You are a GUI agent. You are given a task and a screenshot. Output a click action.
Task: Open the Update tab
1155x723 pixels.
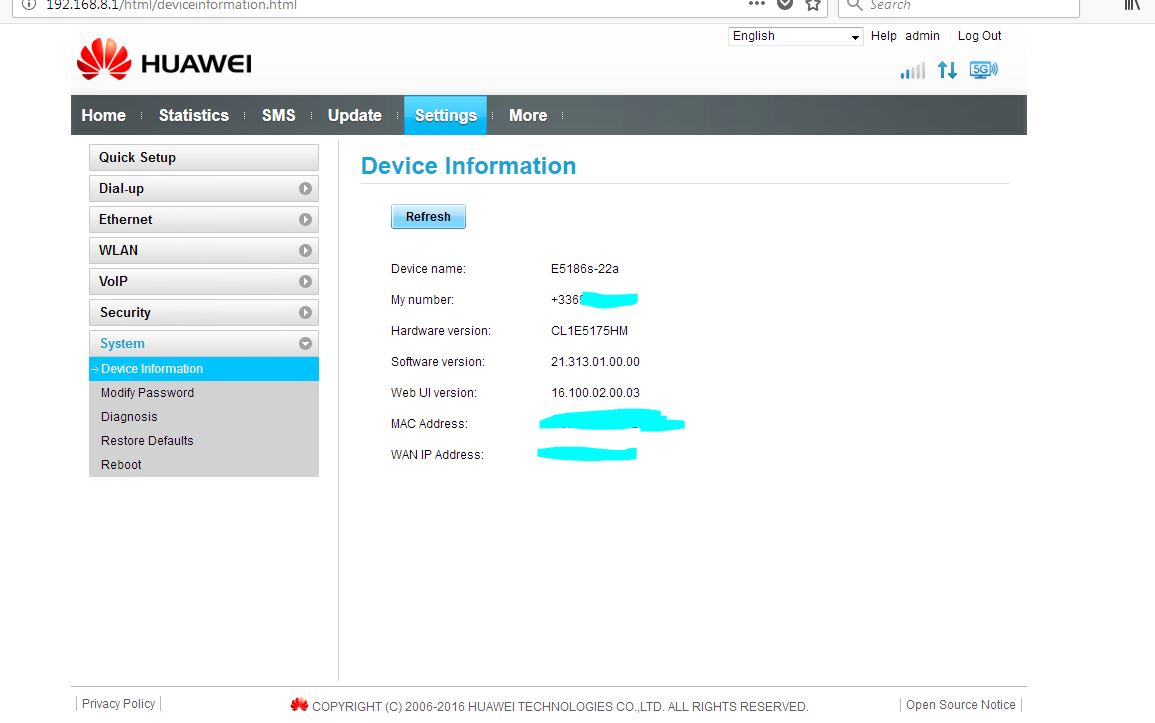[354, 116]
